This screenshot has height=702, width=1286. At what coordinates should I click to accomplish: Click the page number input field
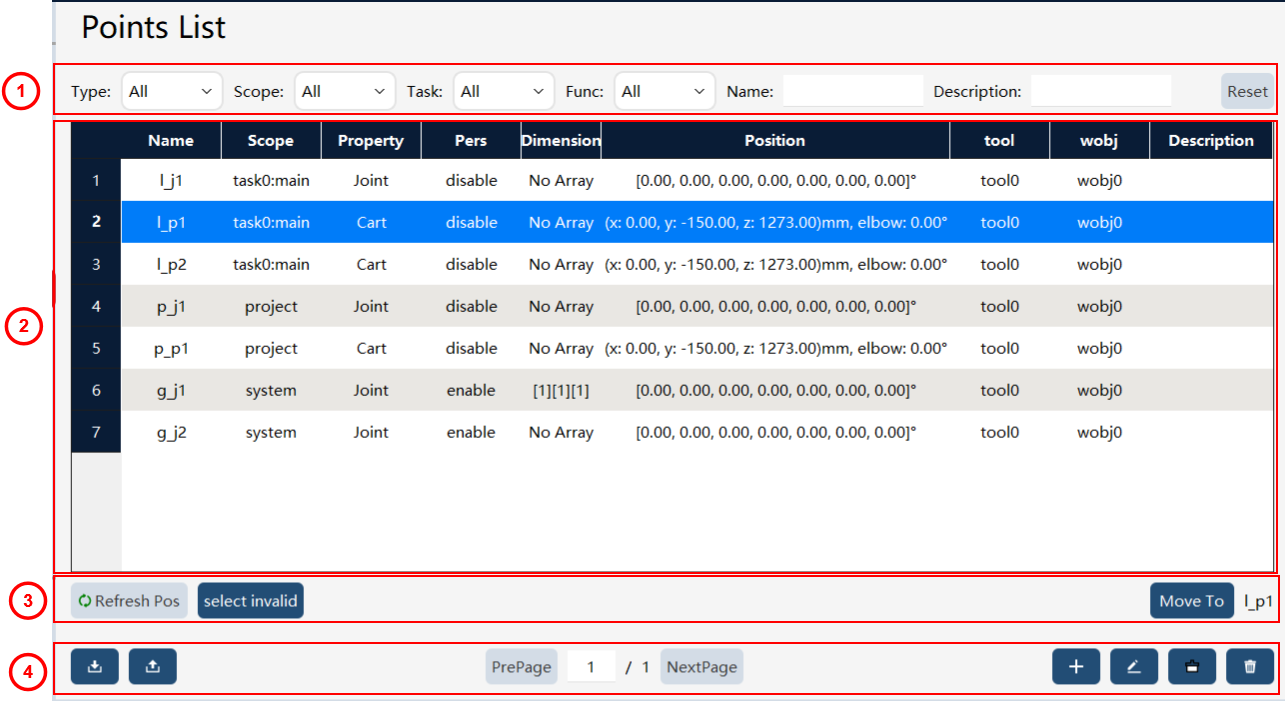tap(591, 667)
